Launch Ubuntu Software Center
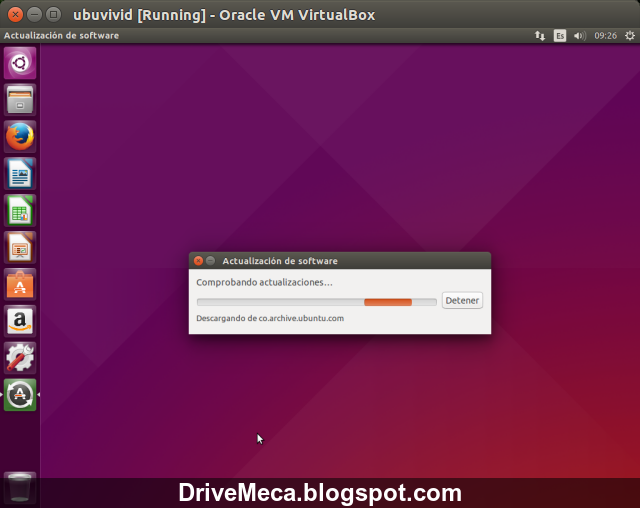 [x=20, y=284]
